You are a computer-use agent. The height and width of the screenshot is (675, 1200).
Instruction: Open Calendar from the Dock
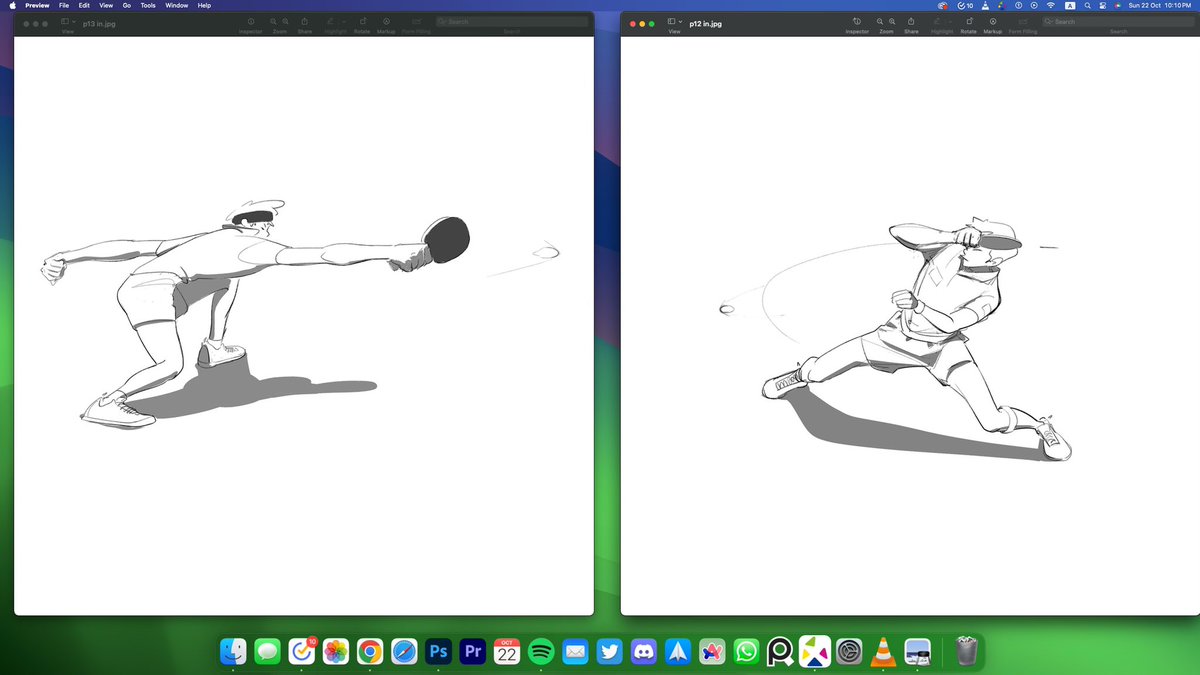pyautogui.click(x=507, y=651)
